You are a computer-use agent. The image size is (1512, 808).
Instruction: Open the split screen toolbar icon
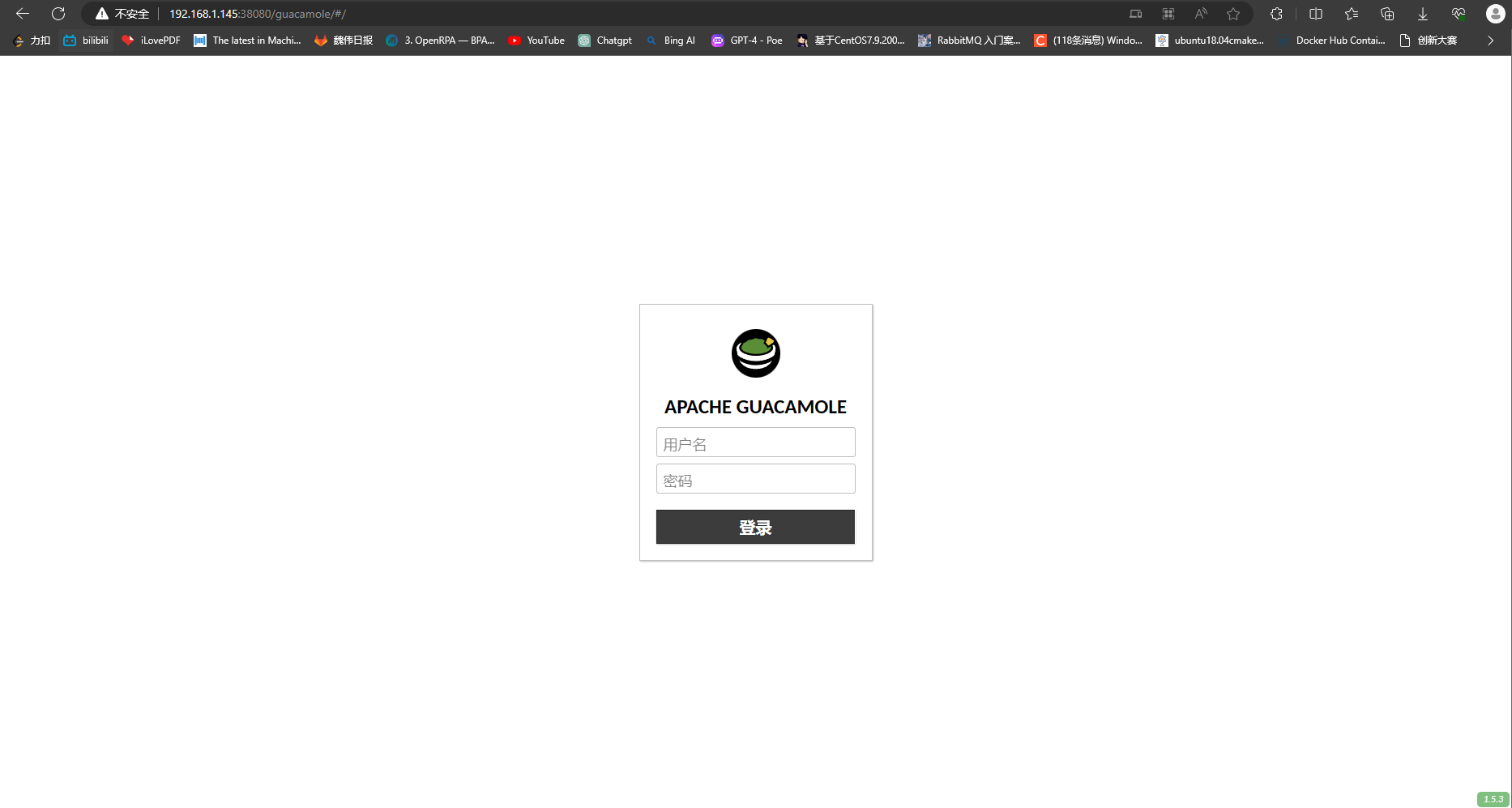tap(1315, 14)
